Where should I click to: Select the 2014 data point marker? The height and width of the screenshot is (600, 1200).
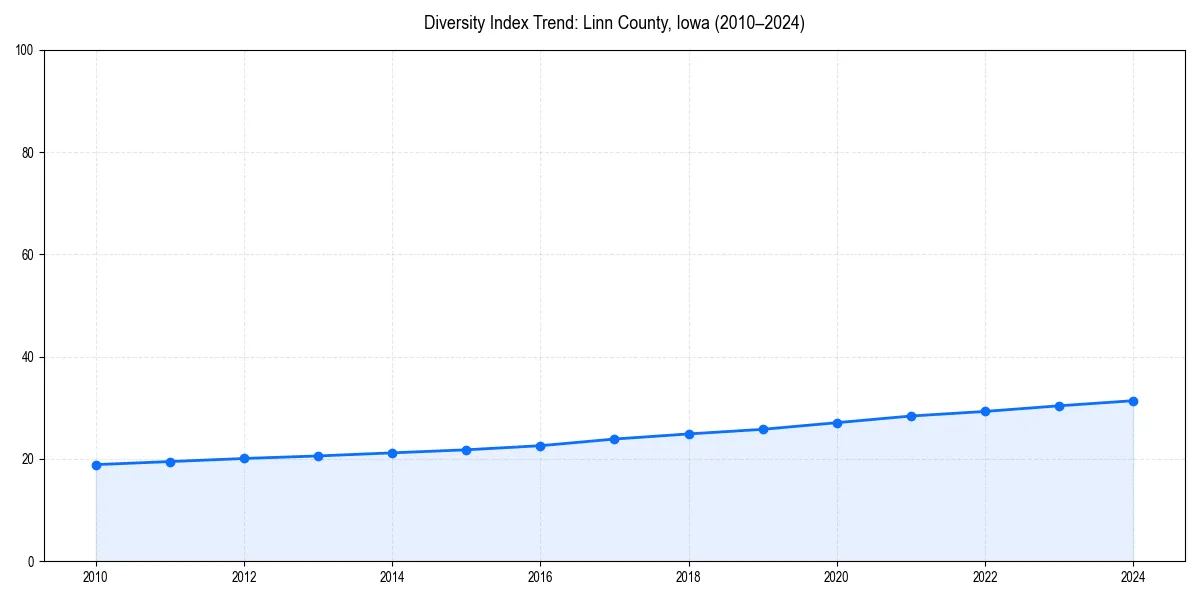(x=392, y=452)
